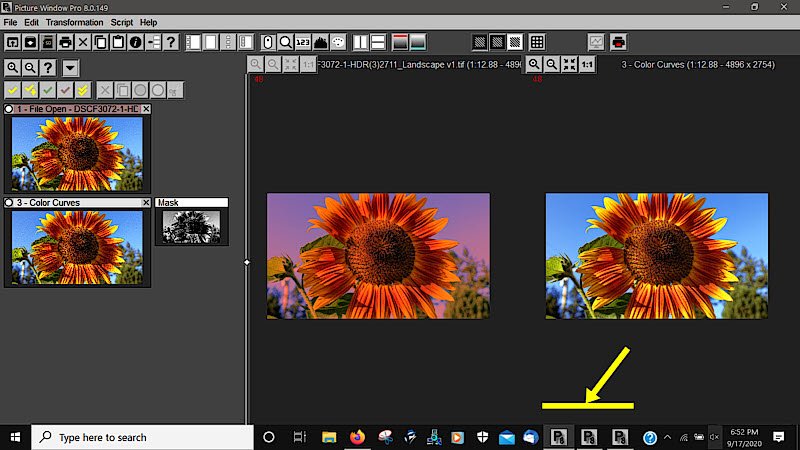This screenshot has width=800, height=450.
Task: Zoom in on the Color Curves view
Action: 534,64
